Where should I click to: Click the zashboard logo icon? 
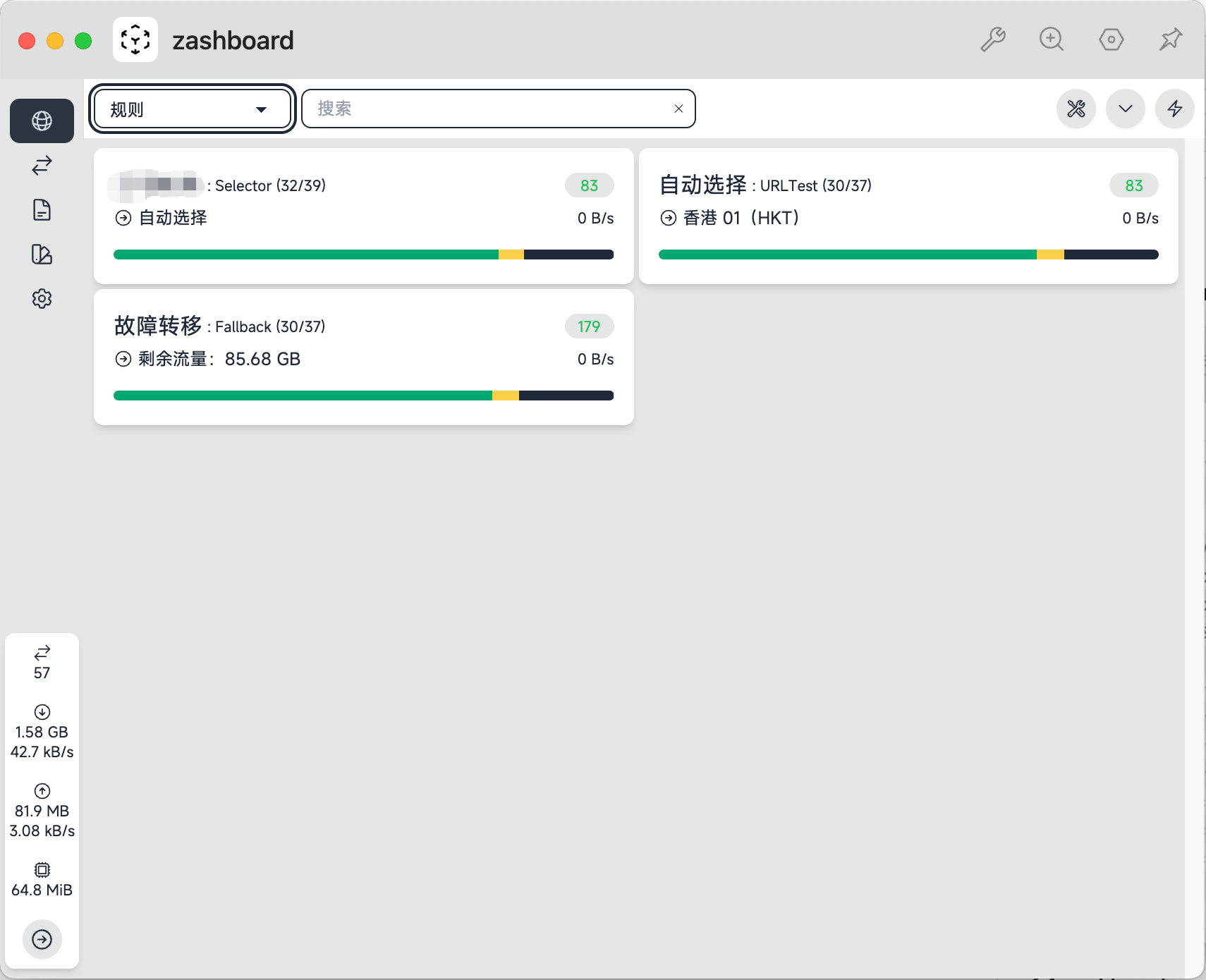(x=135, y=39)
